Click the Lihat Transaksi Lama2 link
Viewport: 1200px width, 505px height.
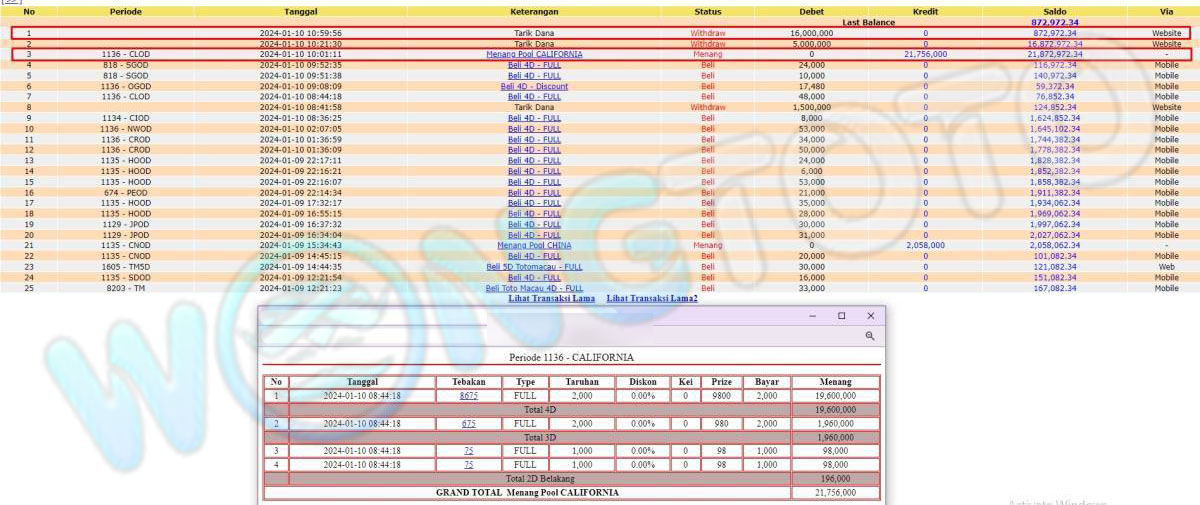[x=651, y=298]
